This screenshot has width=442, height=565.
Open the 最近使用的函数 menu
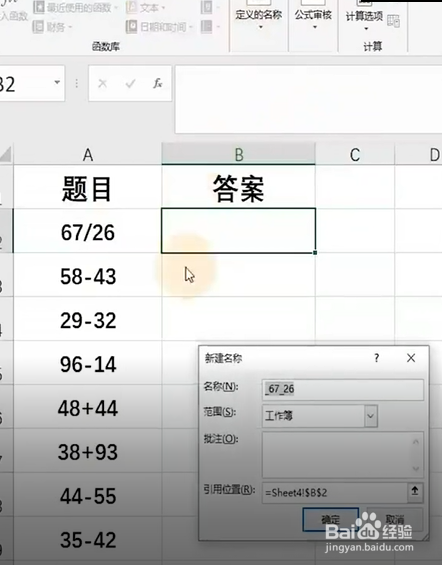coord(76,7)
